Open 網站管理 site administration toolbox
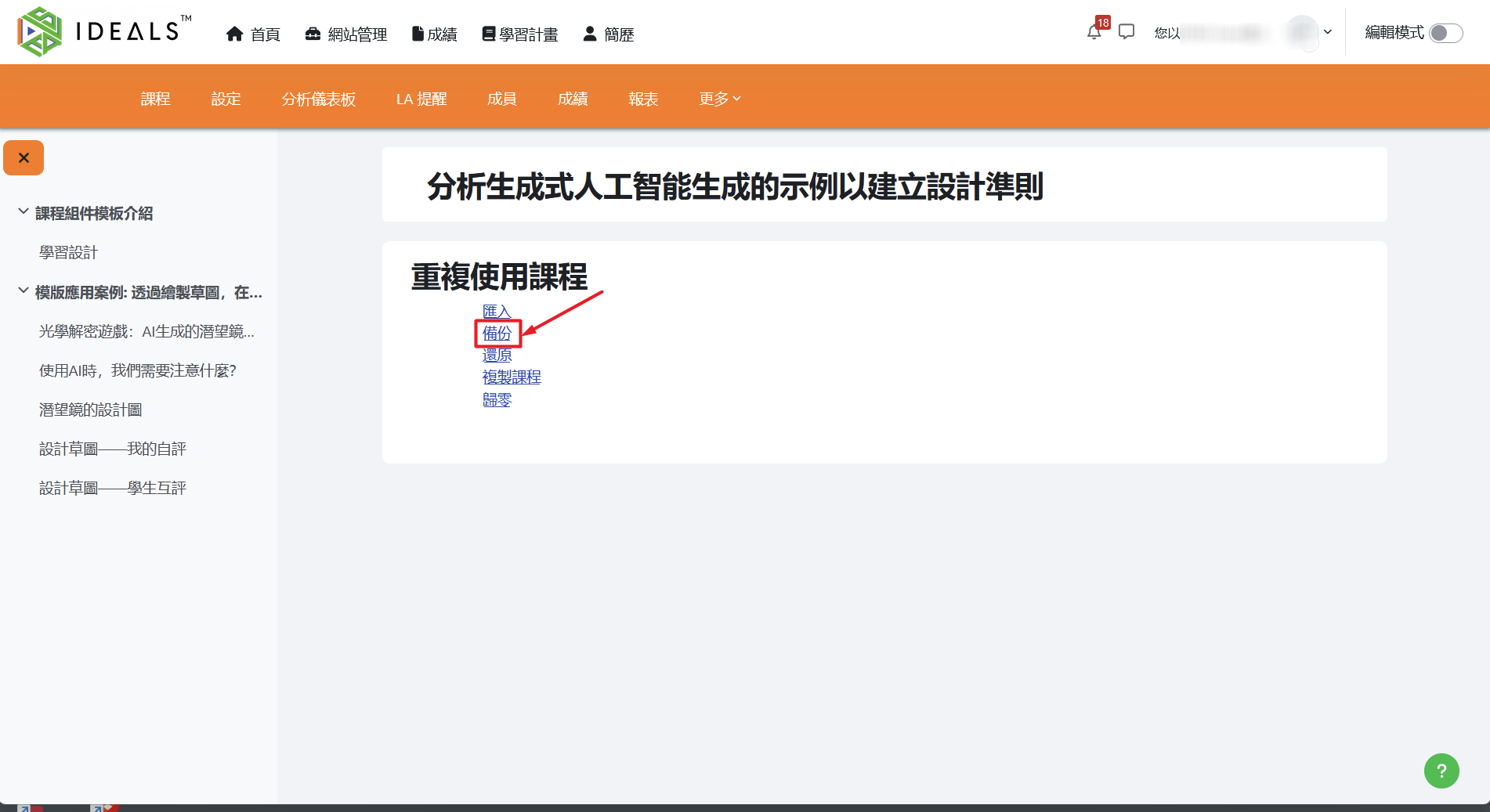The height and width of the screenshot is (812, 1490). point(345,34)
